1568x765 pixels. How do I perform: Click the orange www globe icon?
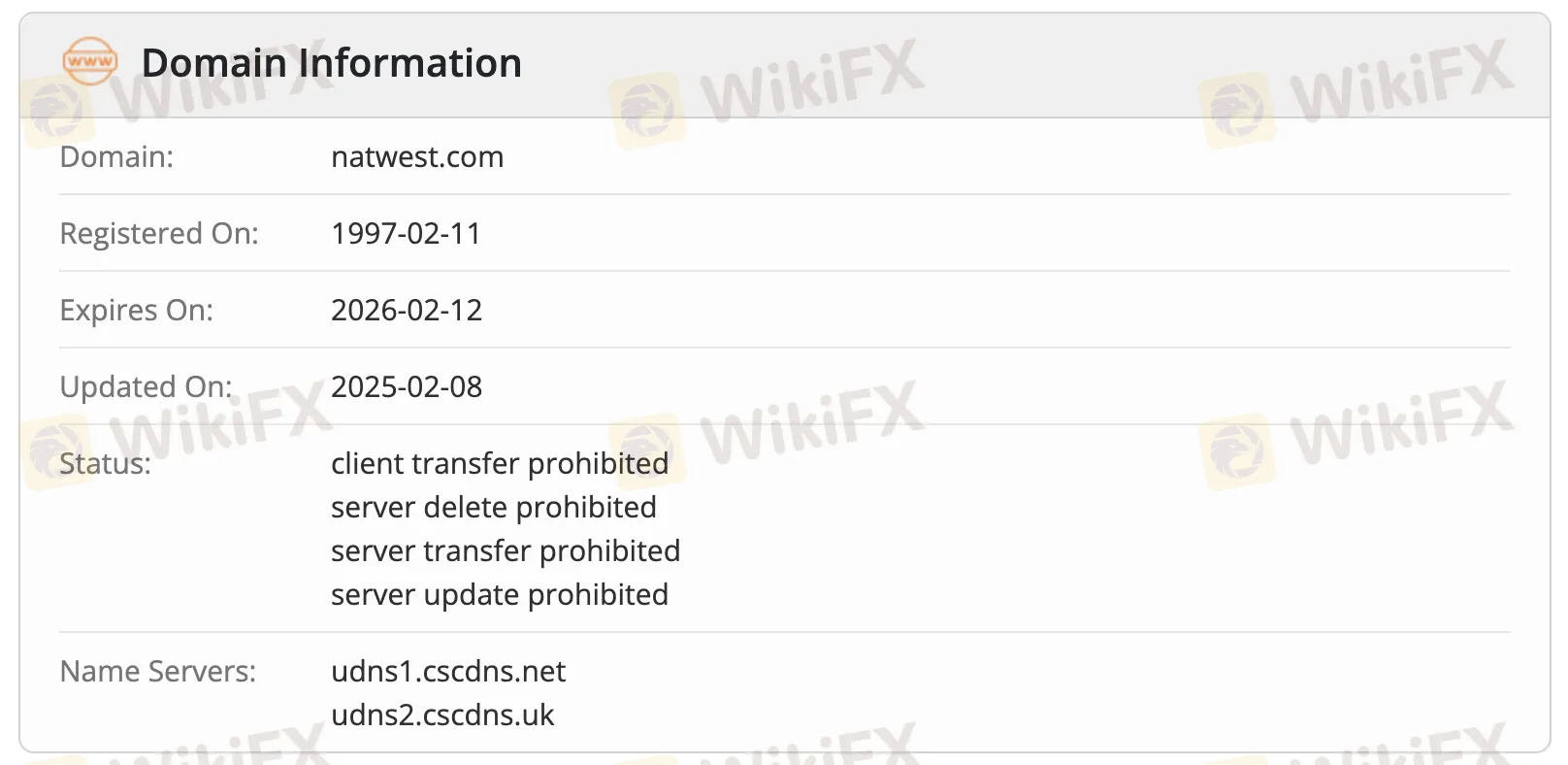(x=90, y=62)
